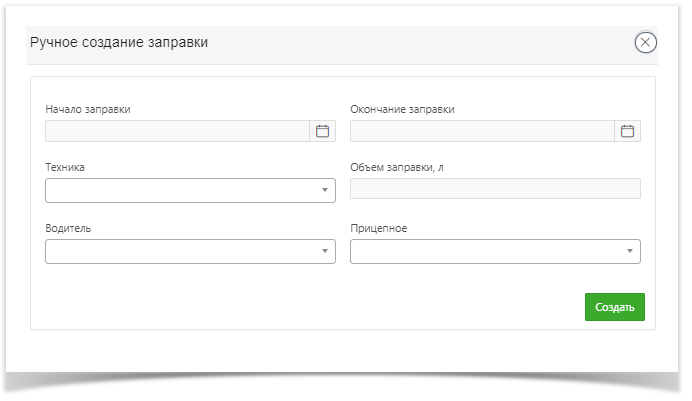
Task: Focus the Объем заправки, л input
Action: (x=495, y=188)
